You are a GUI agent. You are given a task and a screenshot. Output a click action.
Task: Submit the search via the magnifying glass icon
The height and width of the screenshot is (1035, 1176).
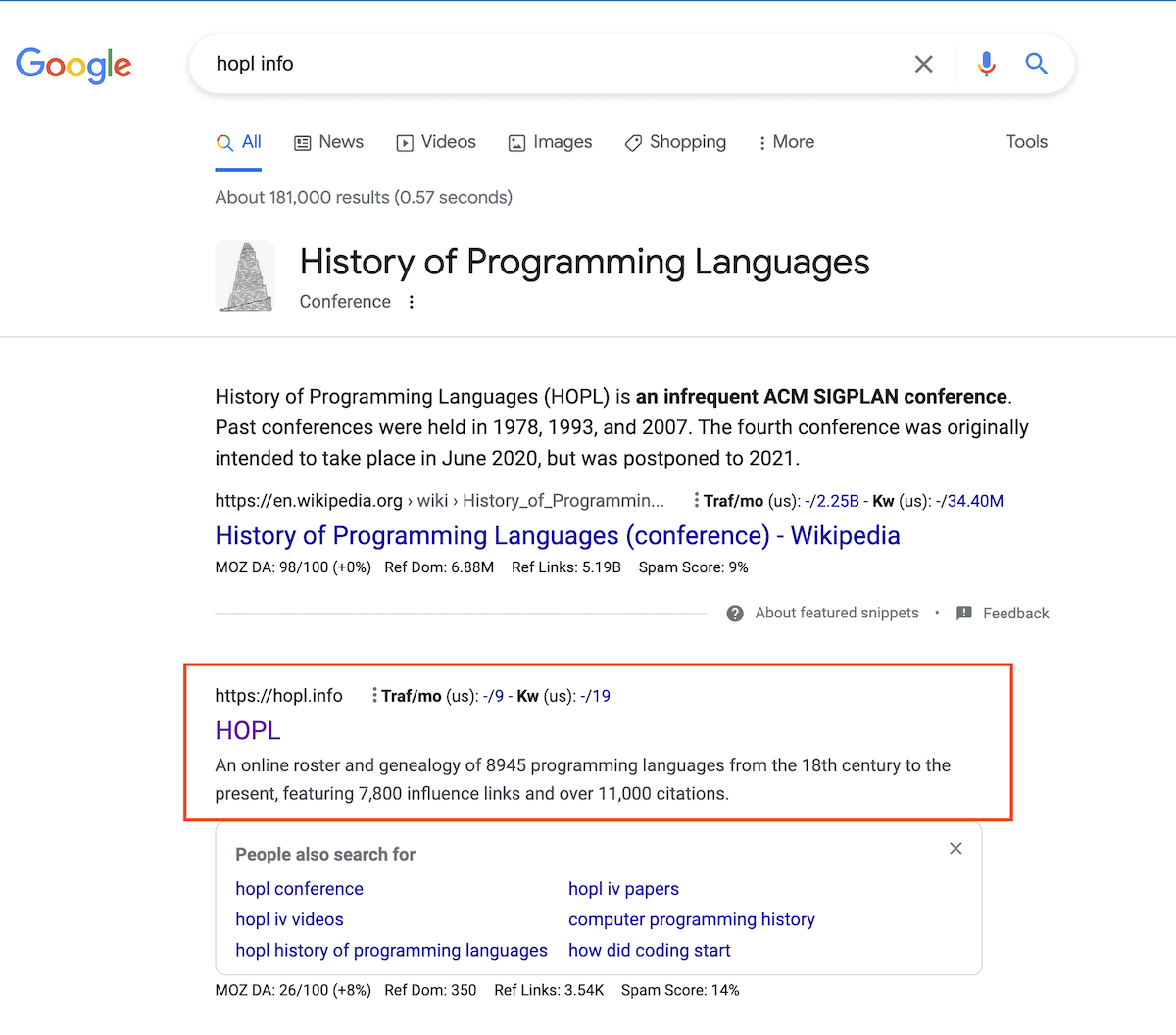[1037, 63]
